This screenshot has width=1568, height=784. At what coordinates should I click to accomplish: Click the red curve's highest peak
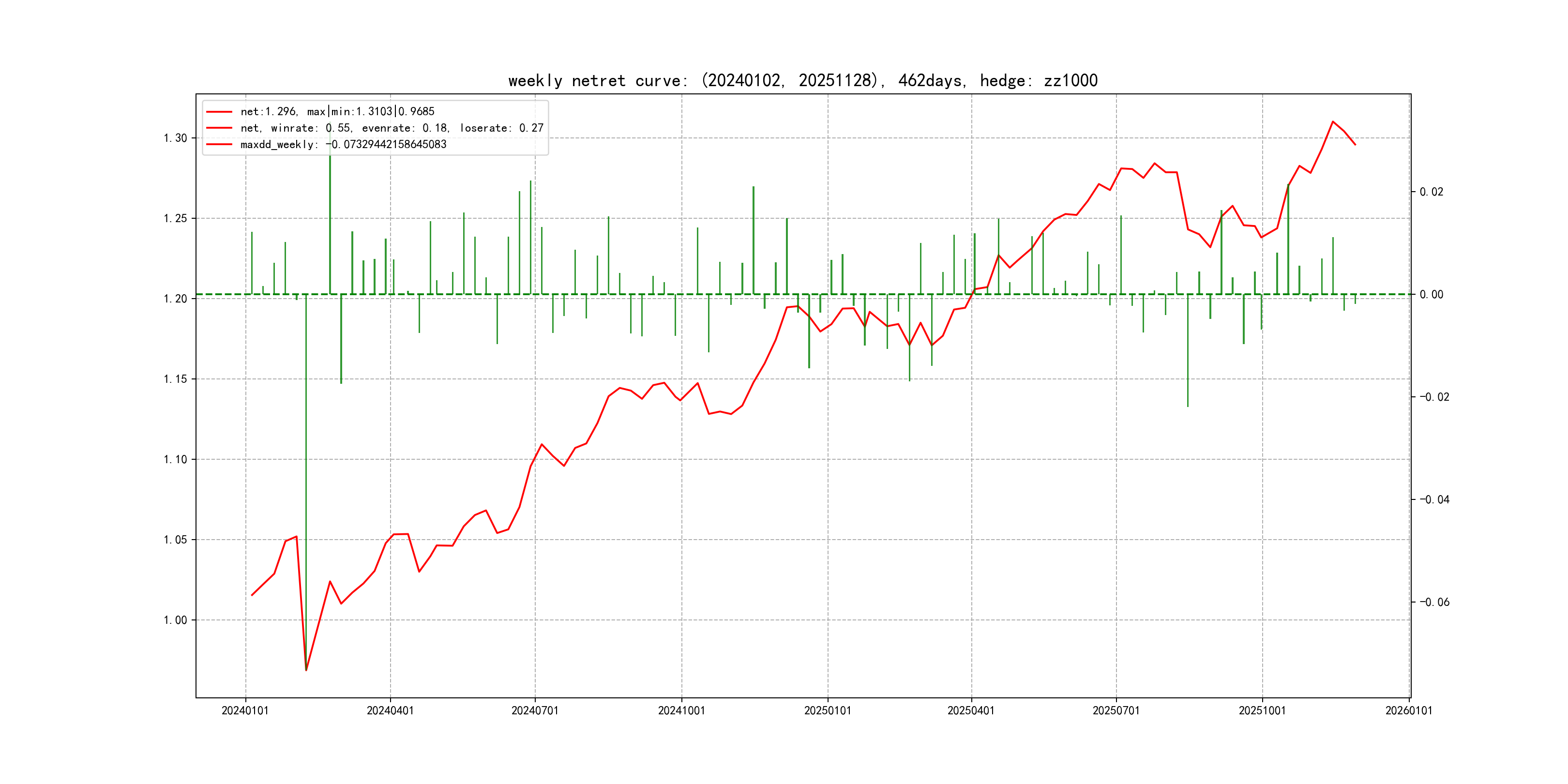[x=1332, y=122]
